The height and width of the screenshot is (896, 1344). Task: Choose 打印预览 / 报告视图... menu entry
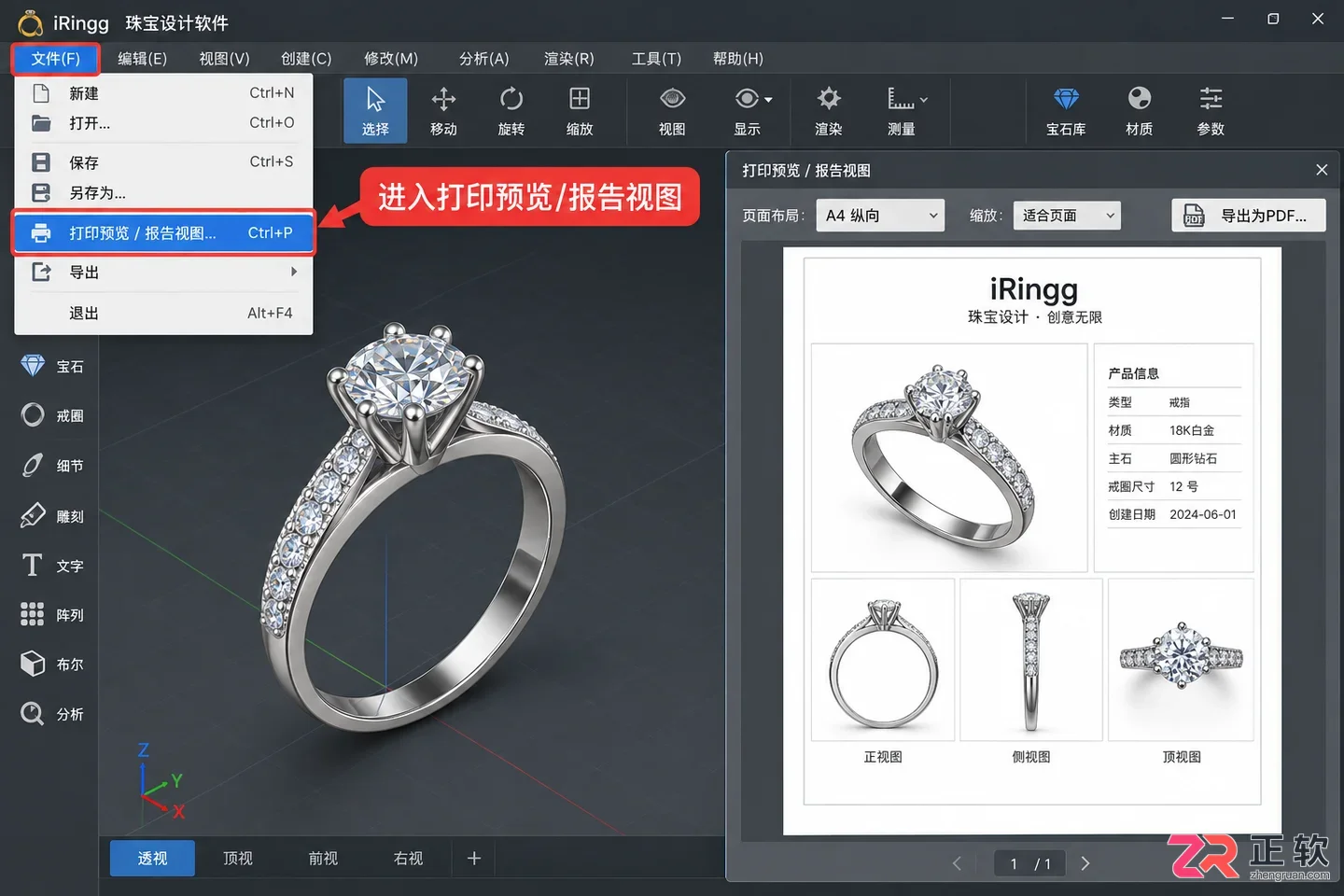click(163, 232)
